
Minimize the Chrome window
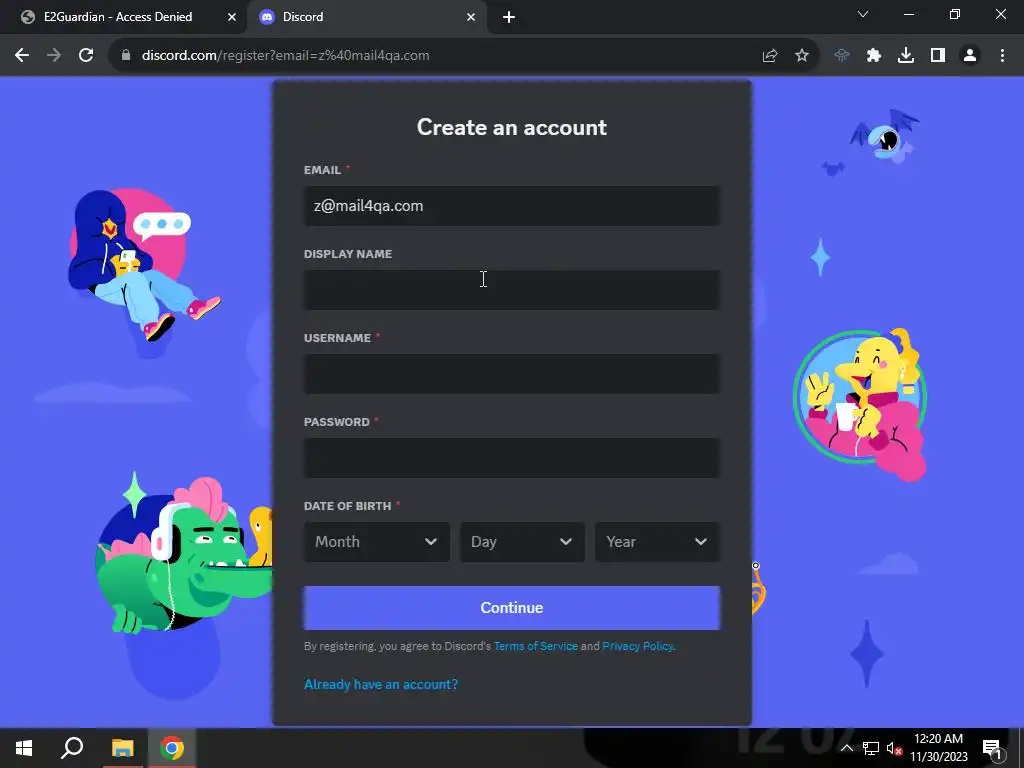point(908,14)
